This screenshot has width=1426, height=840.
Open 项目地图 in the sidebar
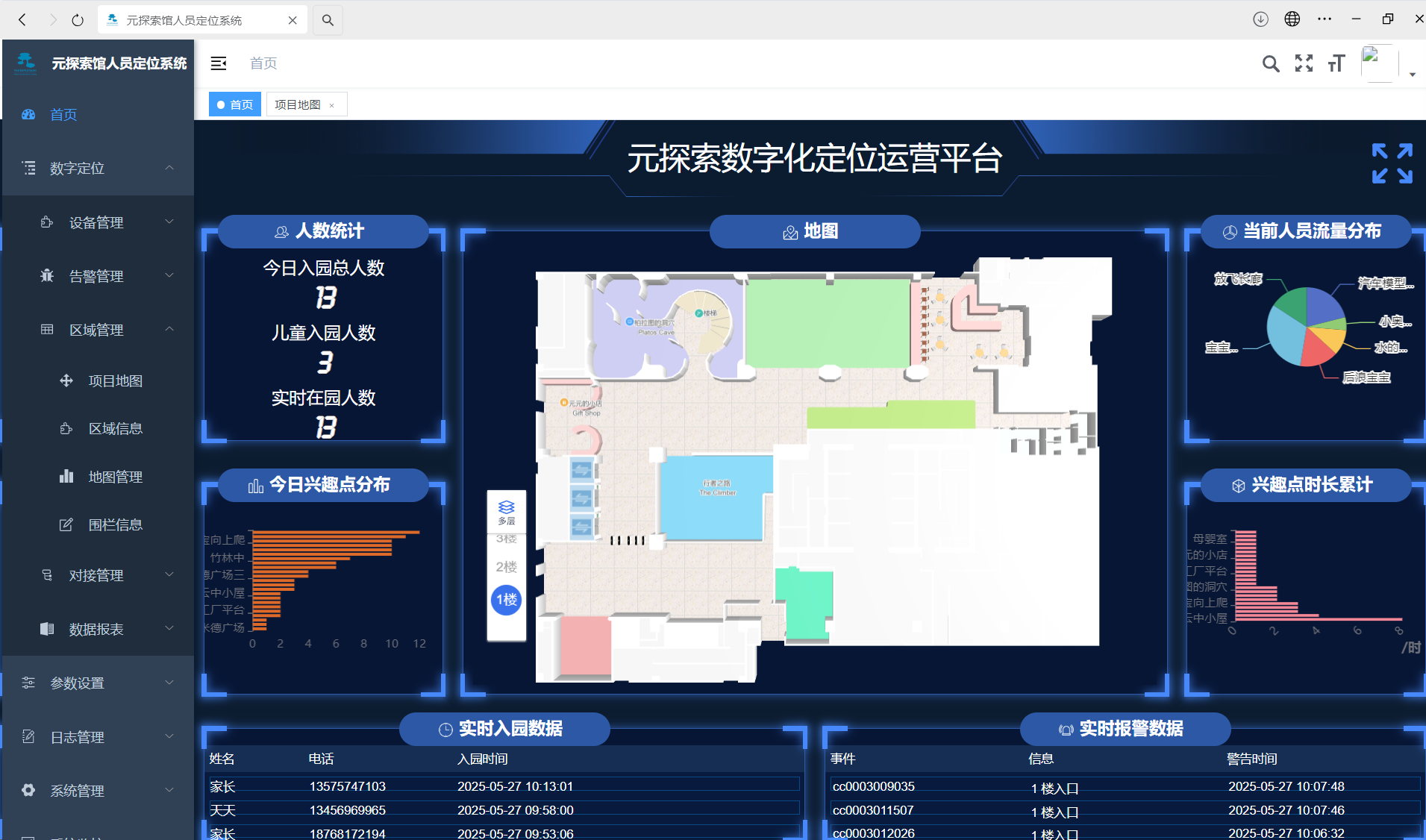click(x=115, y=381)
